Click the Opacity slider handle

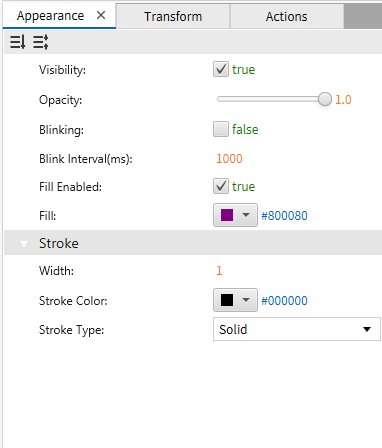pyautogui.click(x=324, y=99)
